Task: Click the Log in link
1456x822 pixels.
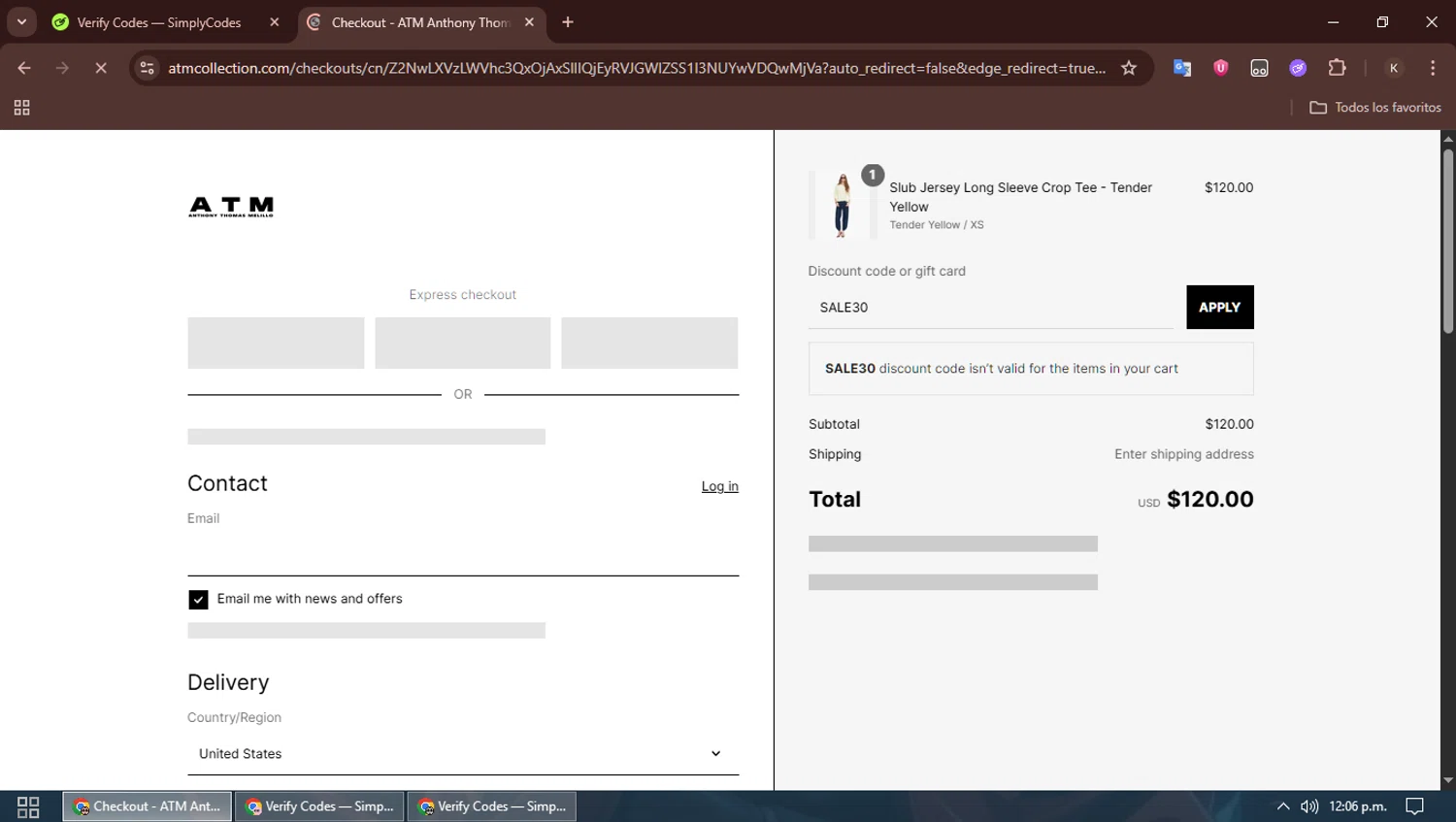Action: [719, 486]
